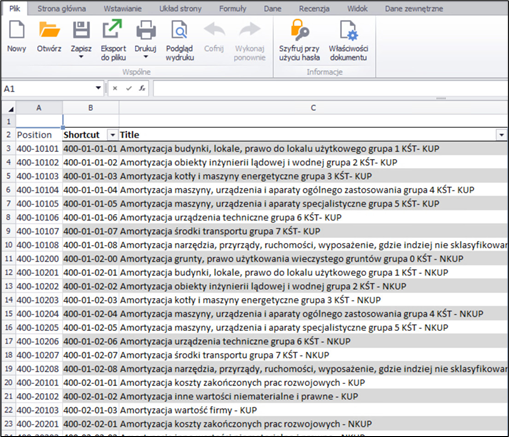Save using the Zapisz floppy icon
Image resolution: width=509 pixels, height=437 pixels.
[81, 30]
